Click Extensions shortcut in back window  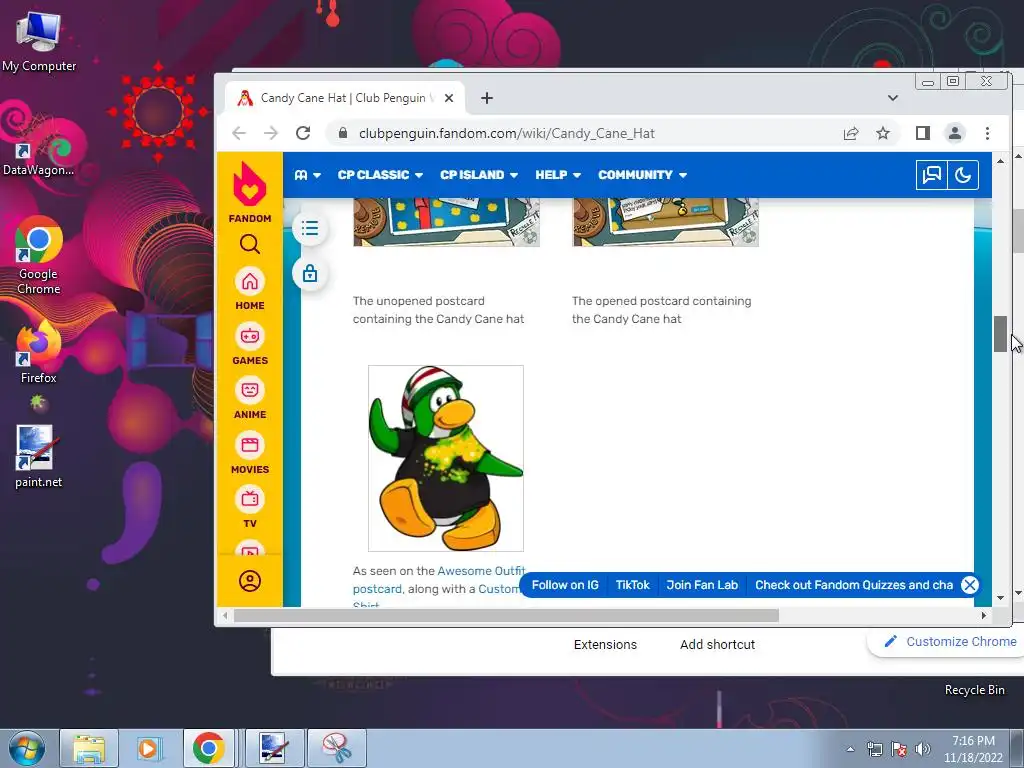click(605, 645)
